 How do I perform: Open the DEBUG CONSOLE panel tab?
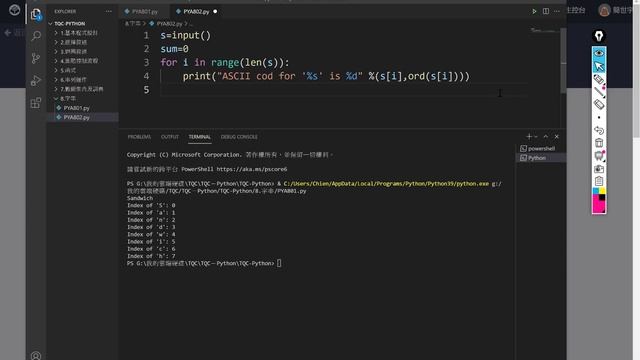(239, 137)
